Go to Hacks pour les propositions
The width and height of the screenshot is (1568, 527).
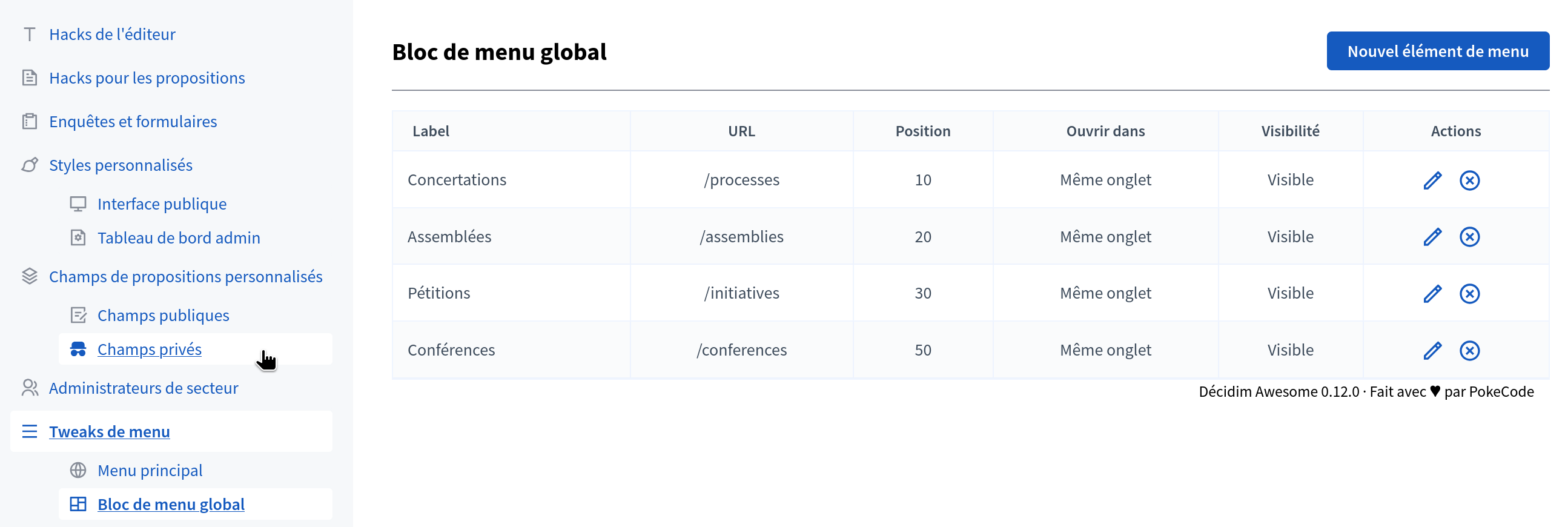(x=147, y=78)
